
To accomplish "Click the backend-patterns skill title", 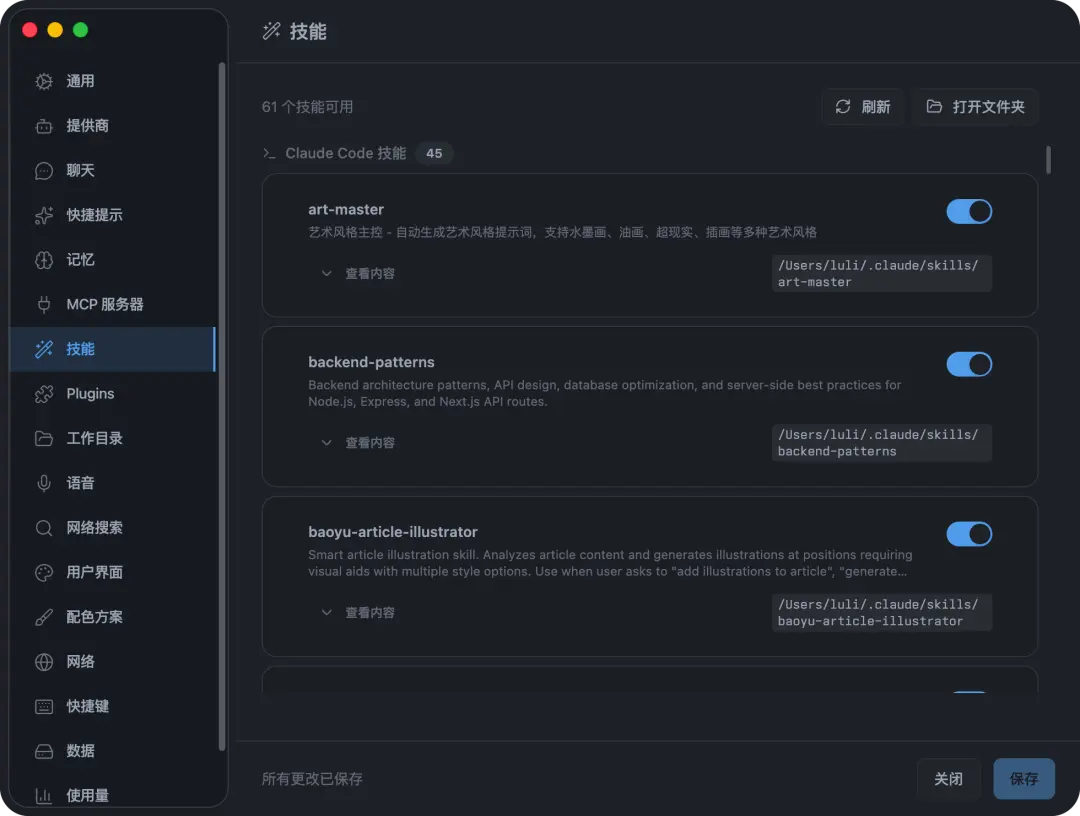I will click(371, 362).
